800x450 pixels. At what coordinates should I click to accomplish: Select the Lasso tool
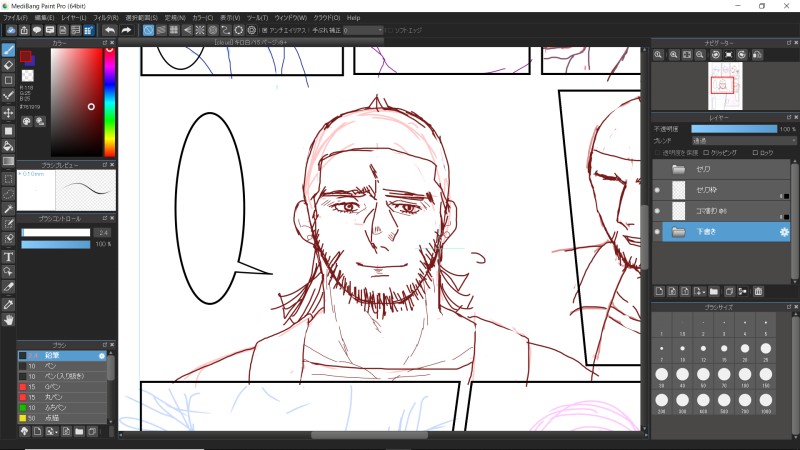[x=8, y=194]
